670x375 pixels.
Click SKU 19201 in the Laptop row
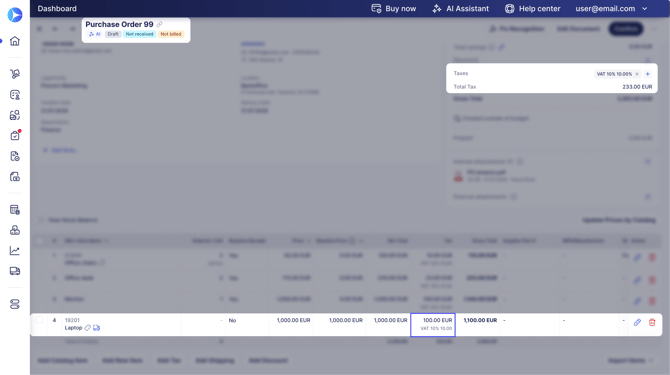(72, 320)
